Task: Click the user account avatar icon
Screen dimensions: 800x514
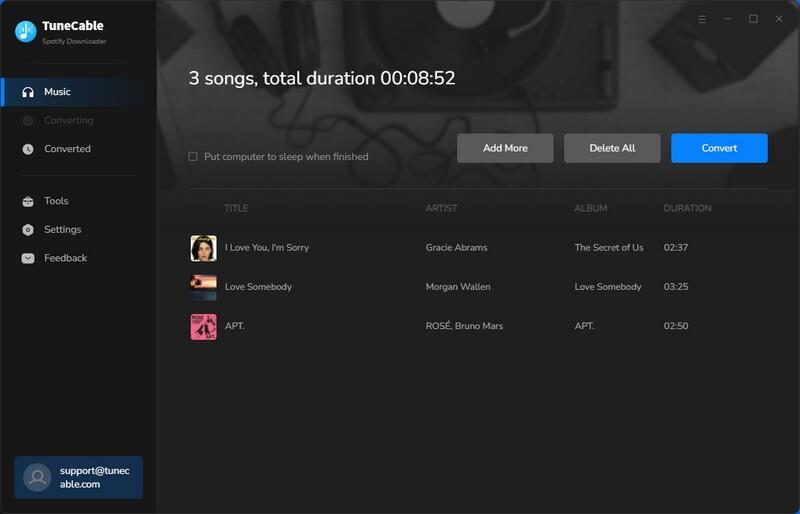Action: coord(37,477)
